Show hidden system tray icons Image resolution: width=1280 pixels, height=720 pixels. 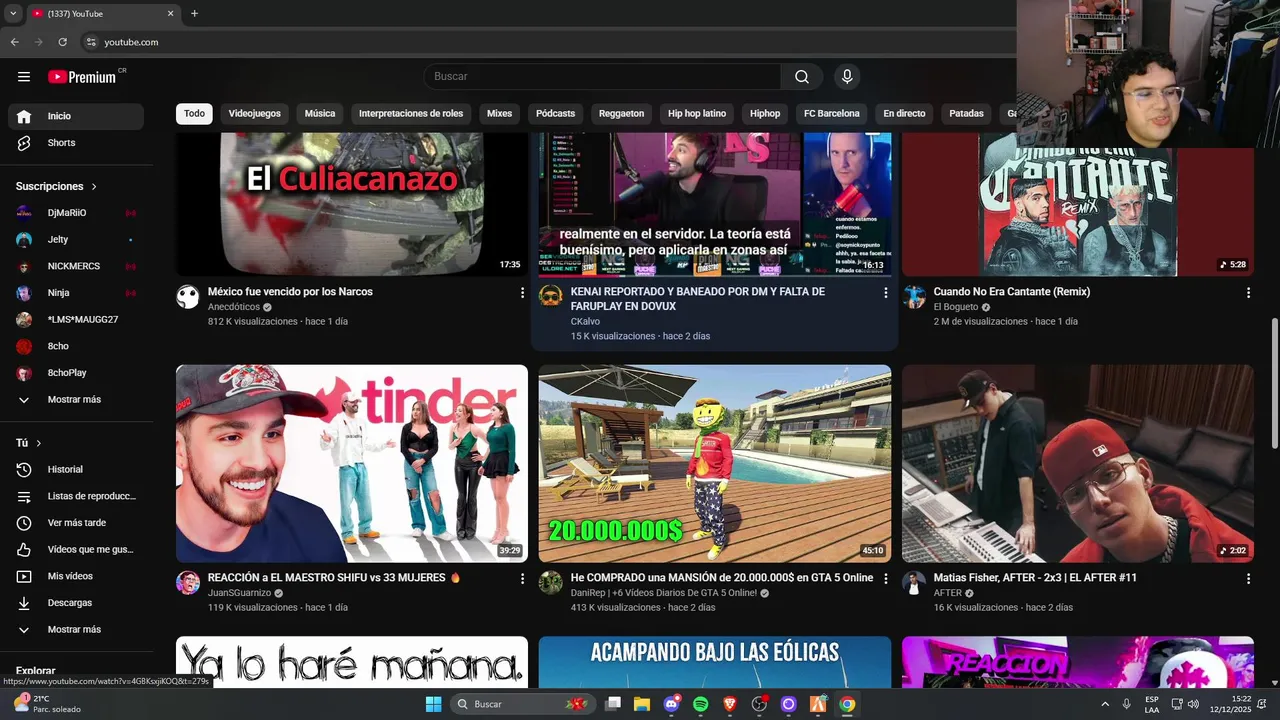(x=1105, y=704)
